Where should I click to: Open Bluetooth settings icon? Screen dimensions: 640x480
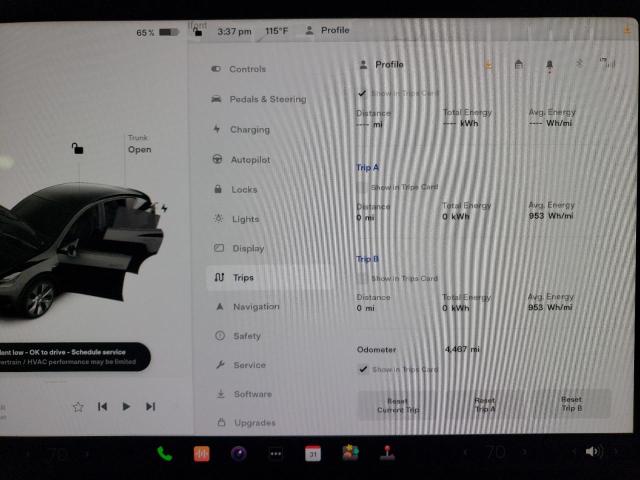pos(580,63)
